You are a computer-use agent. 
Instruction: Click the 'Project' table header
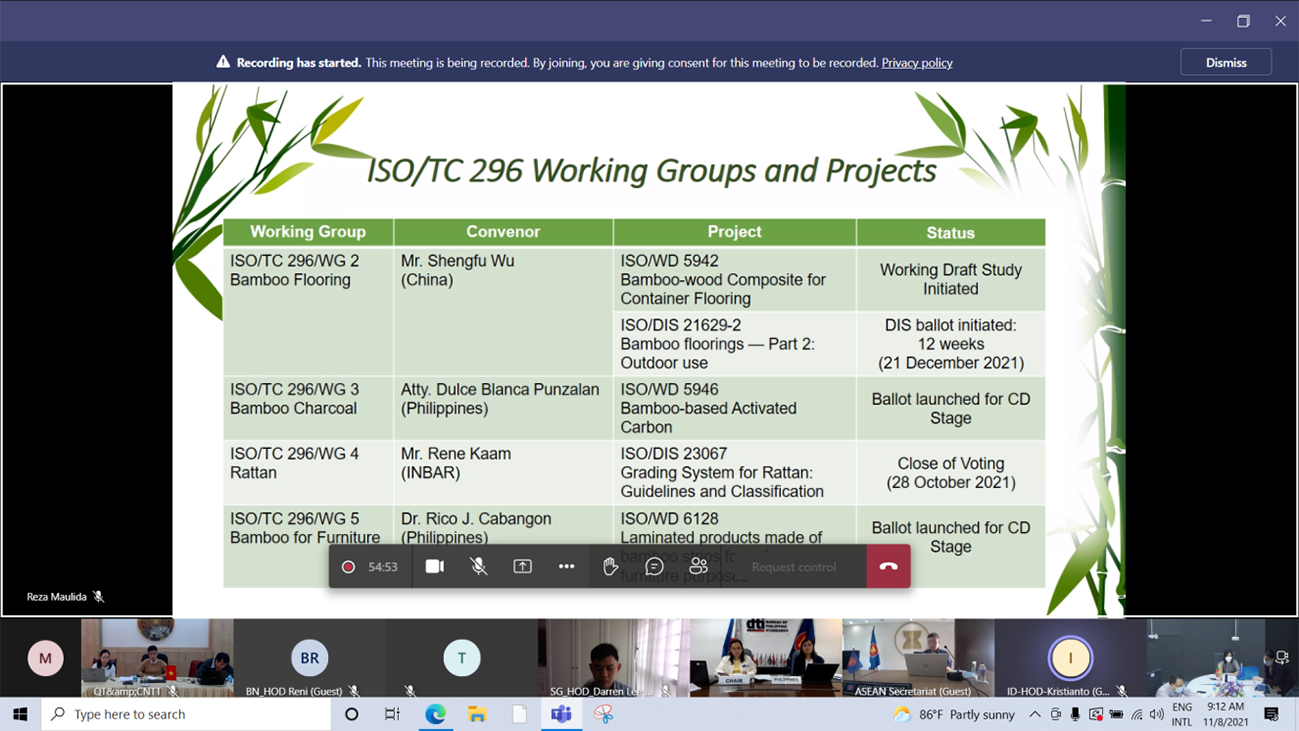pyautogui.click(x=734, y=231)
